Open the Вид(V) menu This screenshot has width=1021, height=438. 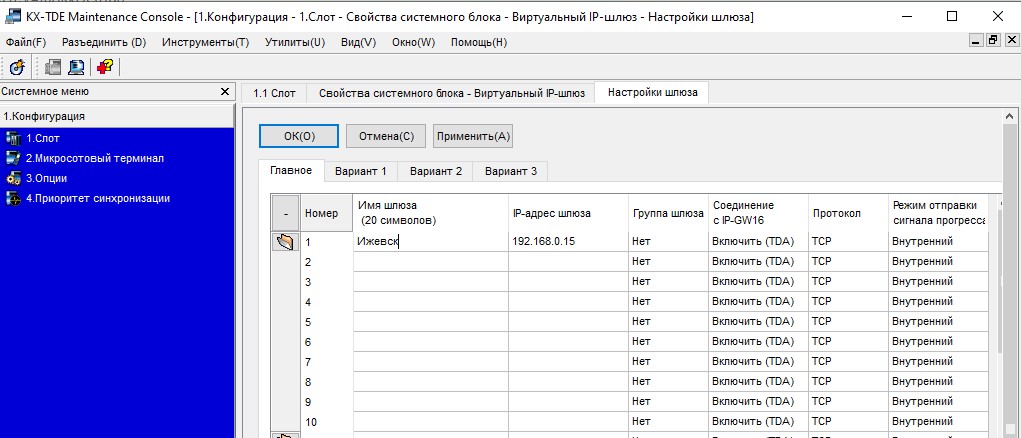359,42
